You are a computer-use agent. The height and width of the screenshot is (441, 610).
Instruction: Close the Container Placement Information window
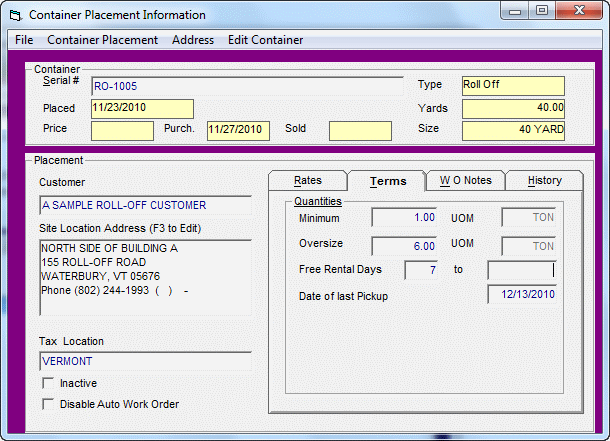[579, 11]
